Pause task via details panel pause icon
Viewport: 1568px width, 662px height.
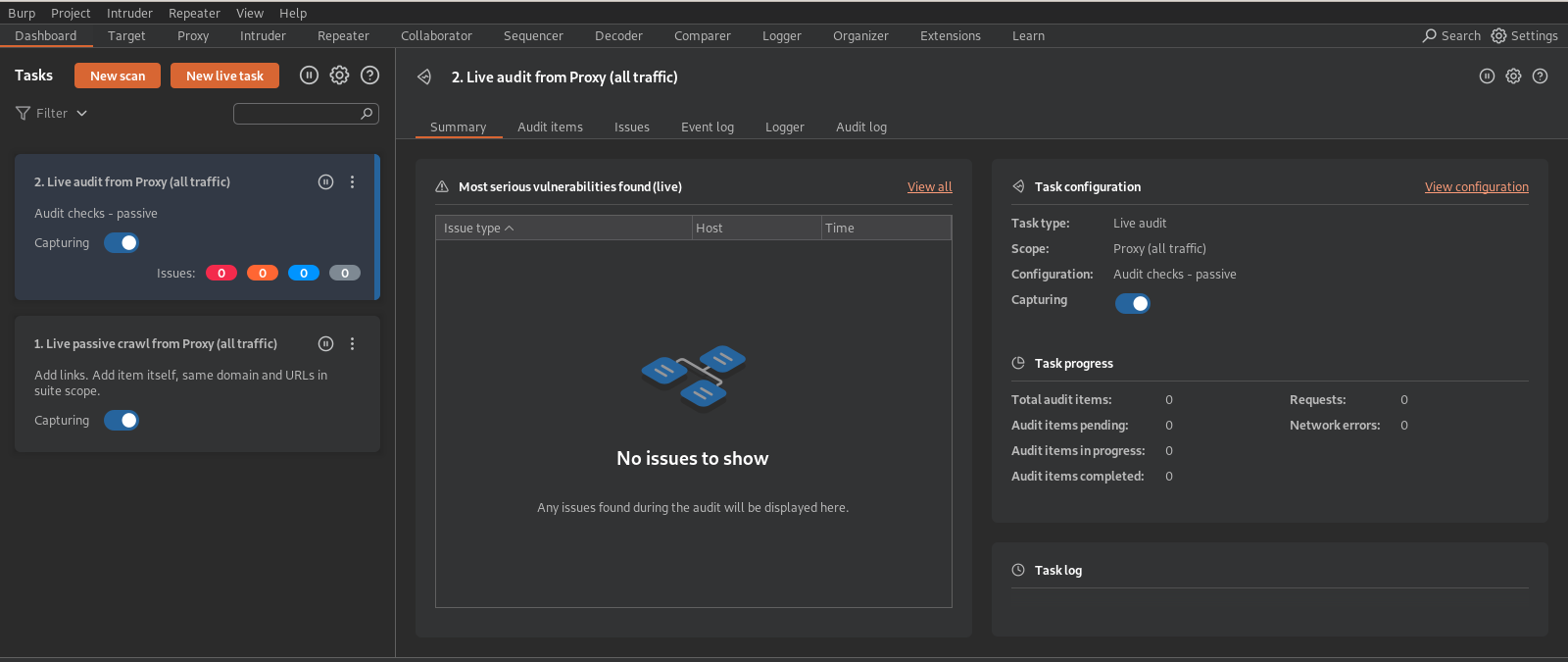pos(1487,76)
